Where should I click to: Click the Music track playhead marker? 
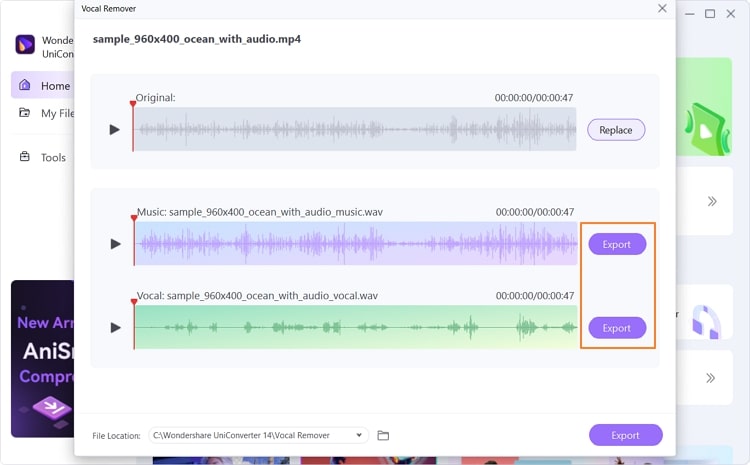click(x=134, y=218)
